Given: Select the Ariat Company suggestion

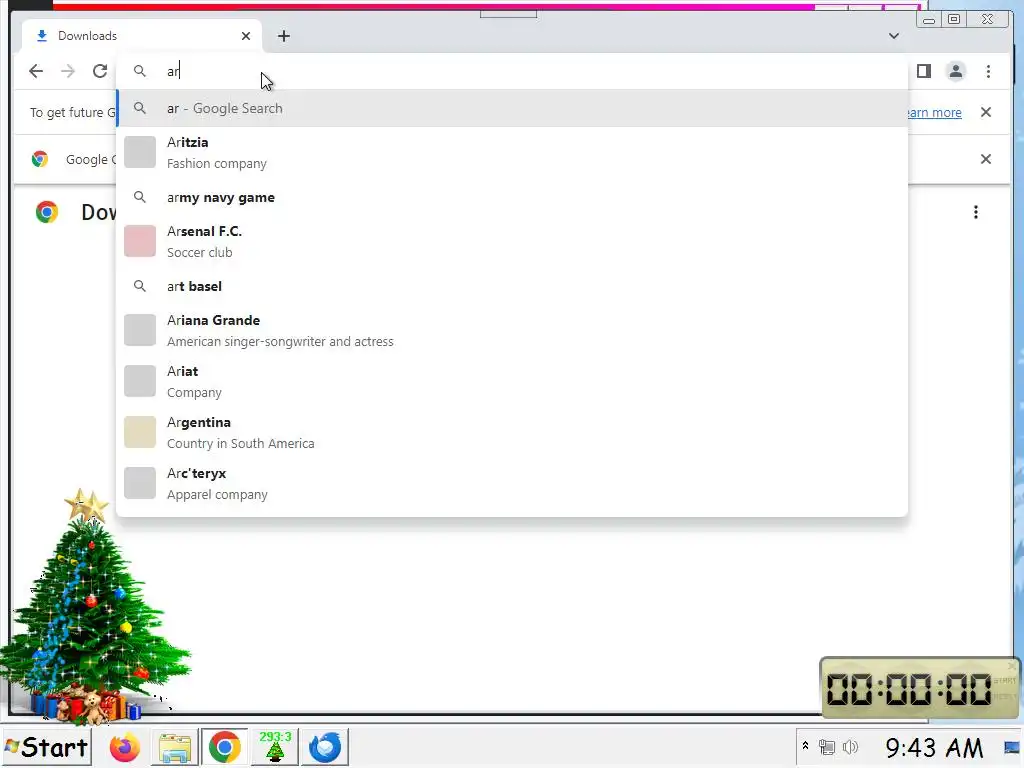Looking at the screenshot, I should [x=512, y=381].
